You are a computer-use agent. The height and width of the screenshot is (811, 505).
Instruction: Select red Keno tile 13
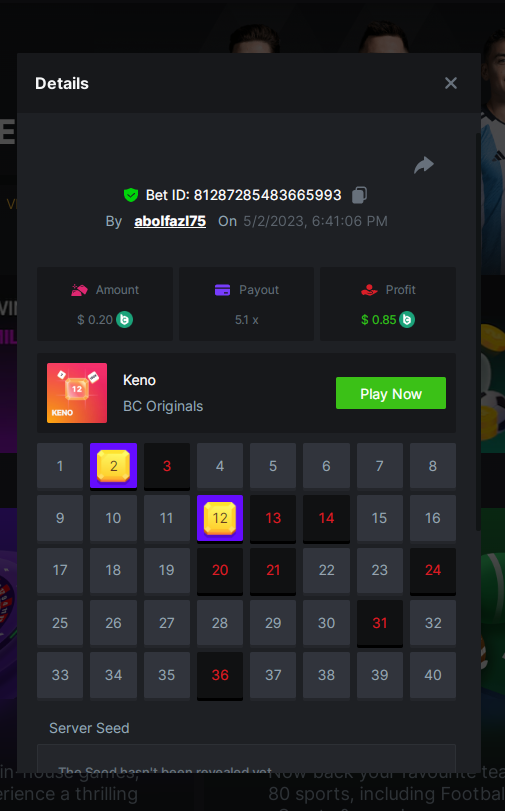coord(273,518)
